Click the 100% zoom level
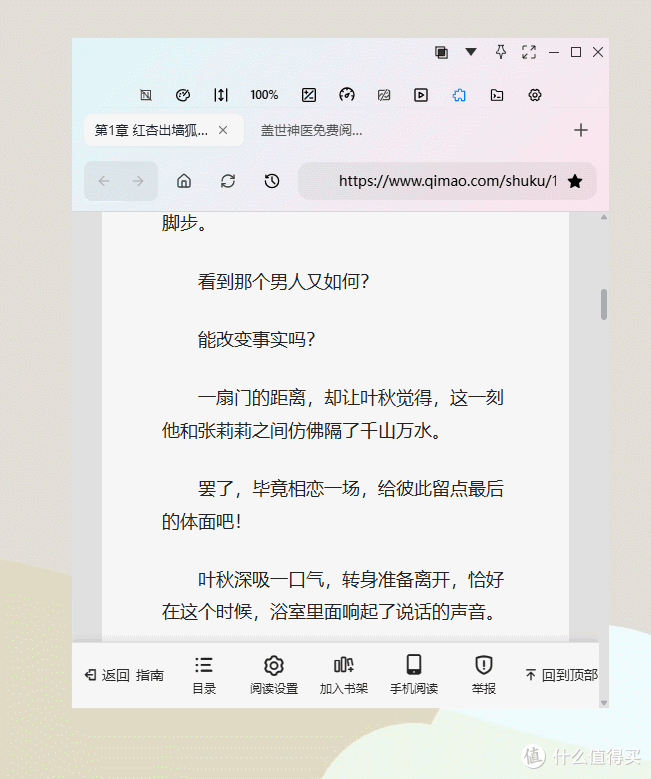The image size is (651, 779). tap(264, 95)
